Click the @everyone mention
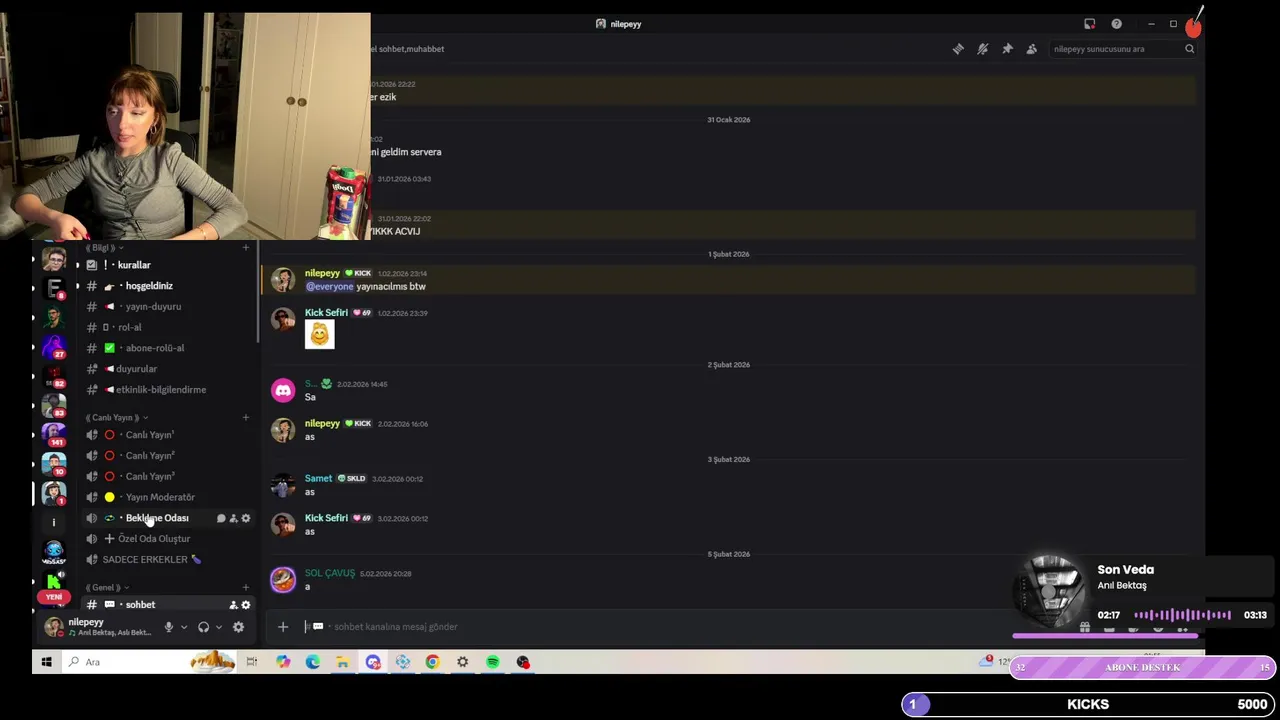Screen dimensions: 1280x720 tap(329, 287)
